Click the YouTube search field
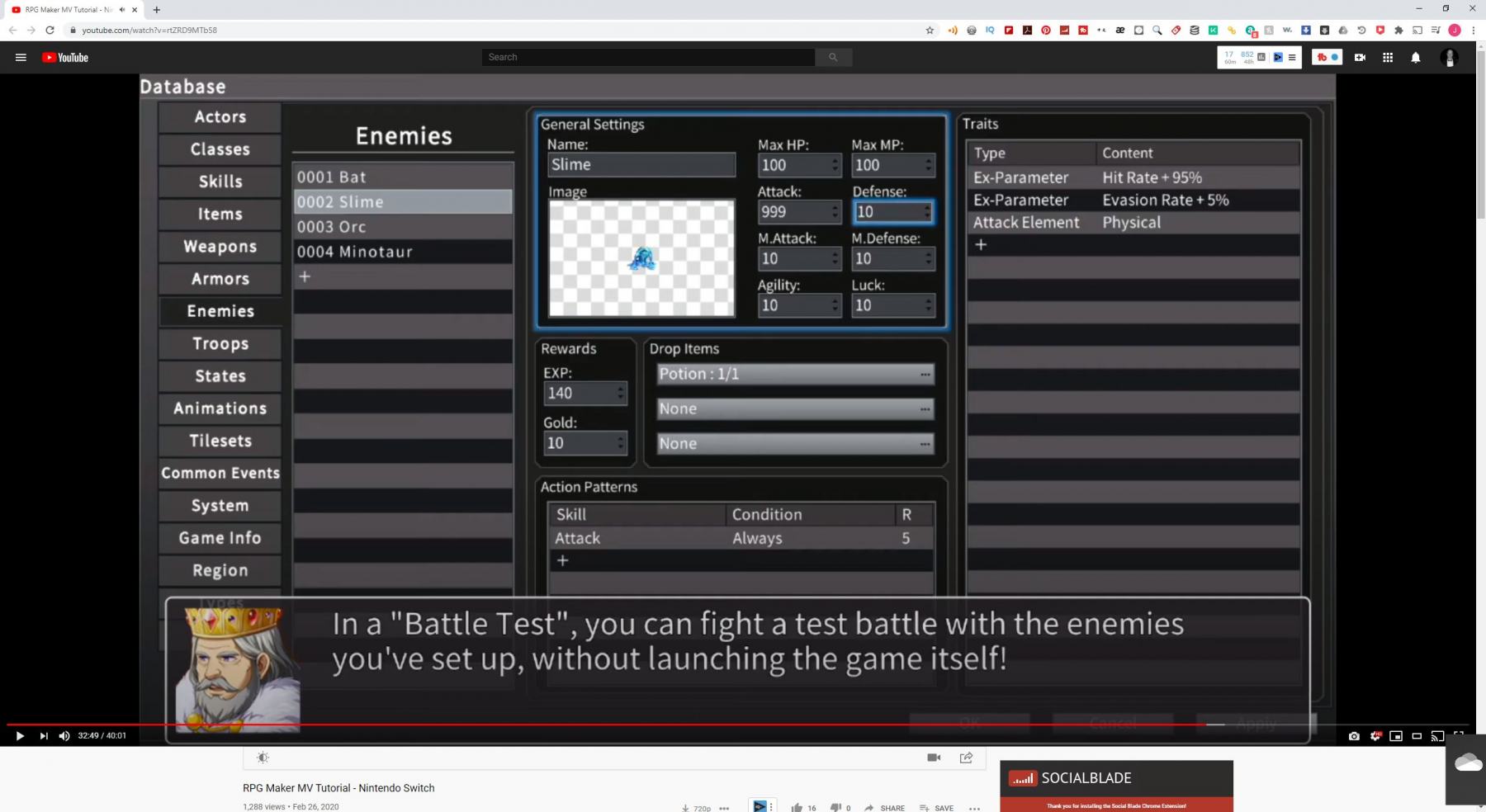The width and height of the screenshot is (1486, 812). [648, 57]
